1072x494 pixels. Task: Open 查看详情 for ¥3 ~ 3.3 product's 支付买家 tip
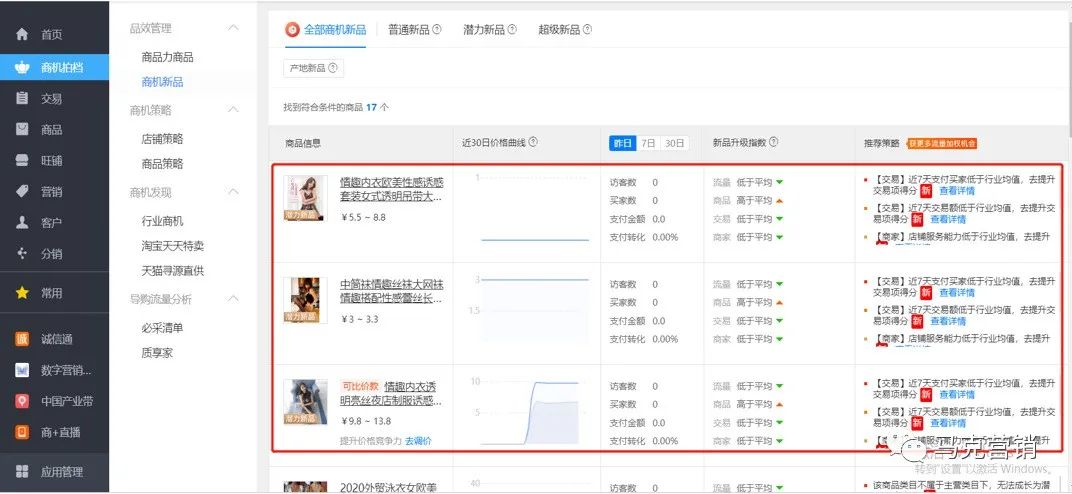click(x=957, y=292)
